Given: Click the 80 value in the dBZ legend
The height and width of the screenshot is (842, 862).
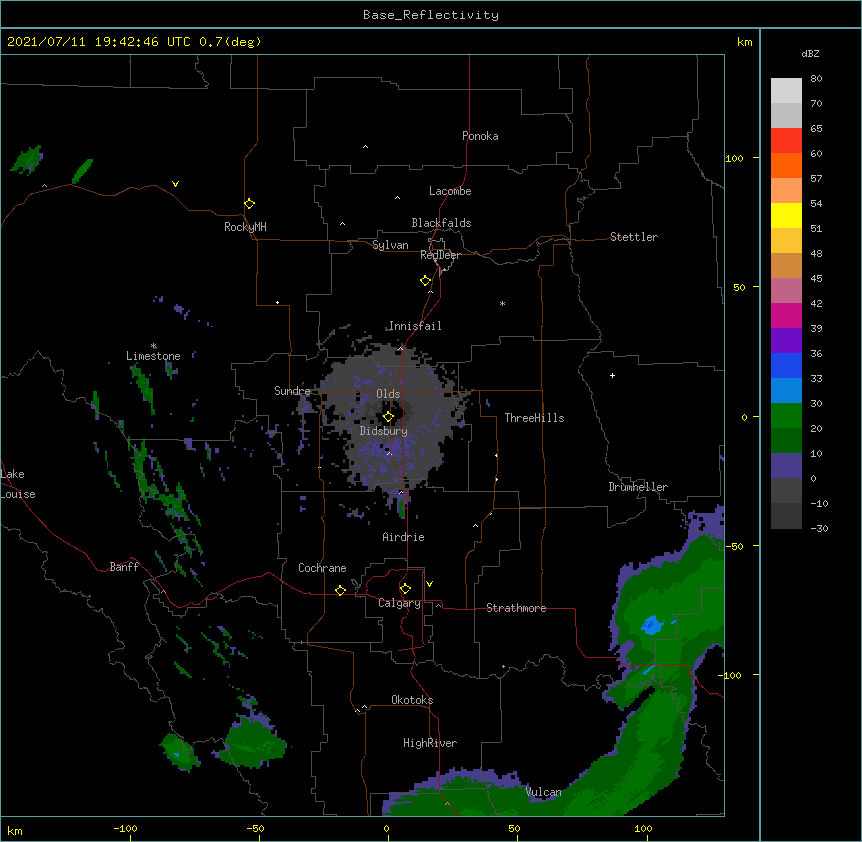Looking at the screenshot, I should click(816, 79).
